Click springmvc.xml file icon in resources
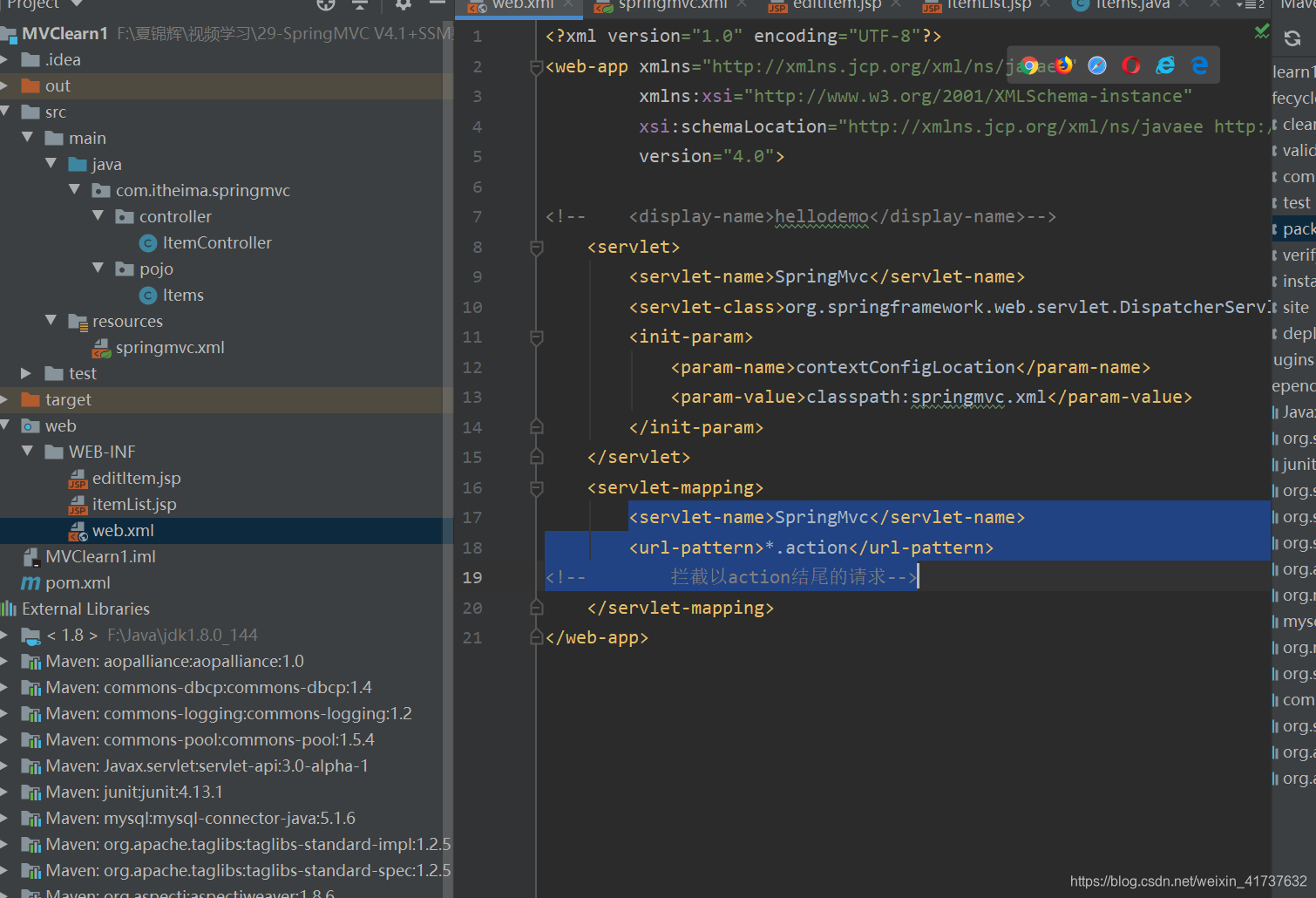This screenshot has height=898, width=1316. tap(101, 348)
